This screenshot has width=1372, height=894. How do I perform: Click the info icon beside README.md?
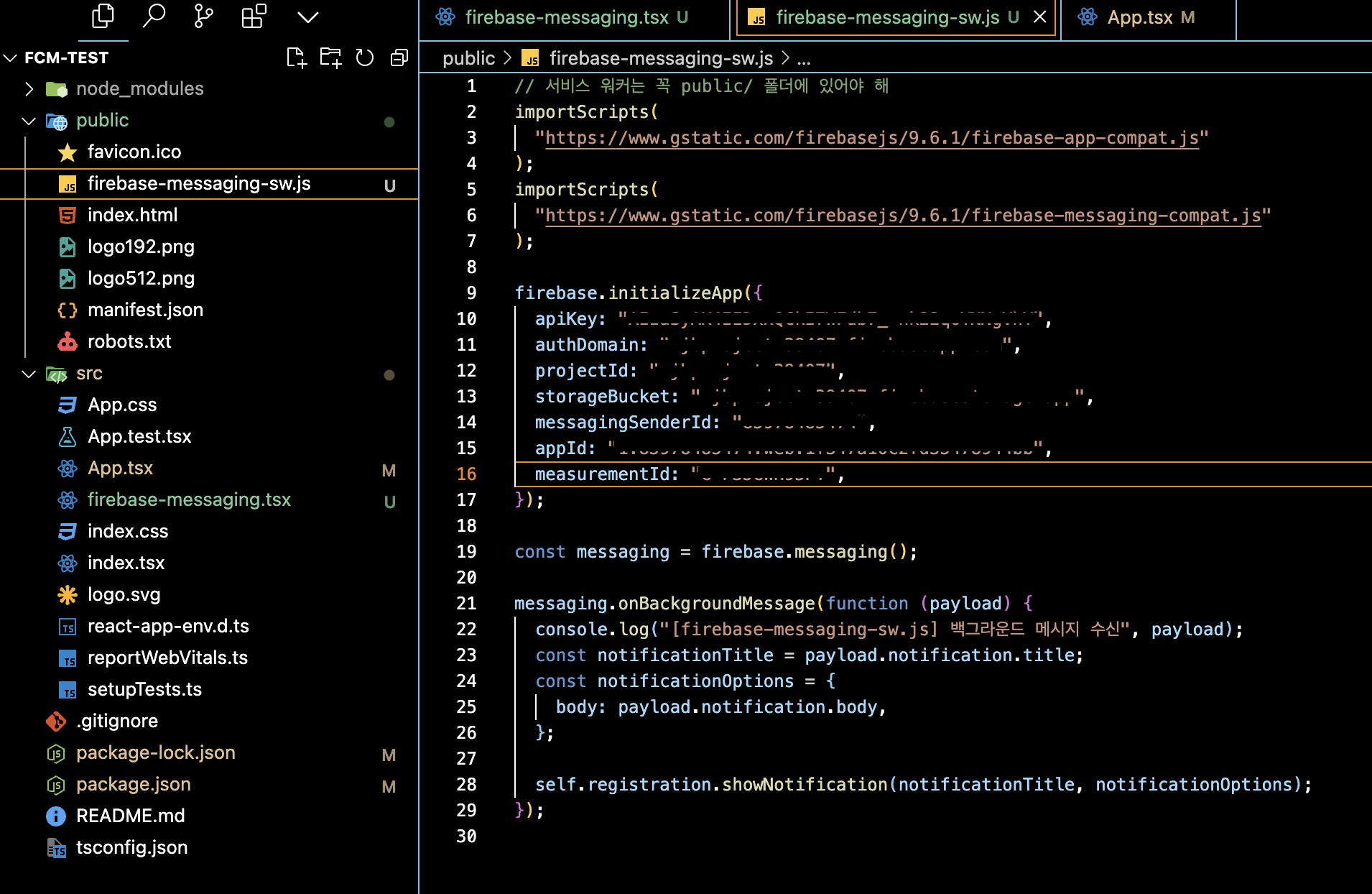click(56, 816)
